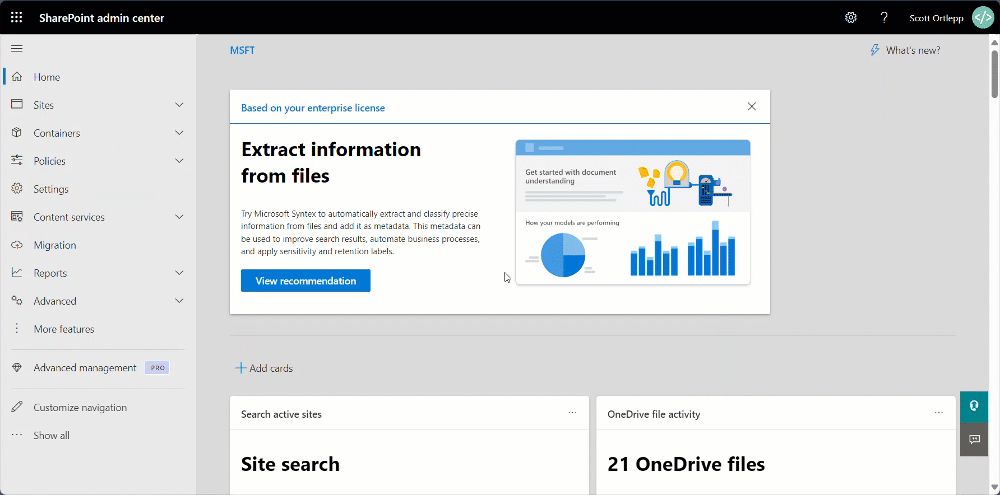Collapse navigation with hamburger icon
This screenshot has height=495, width=1000.
[x=17, y=48]
